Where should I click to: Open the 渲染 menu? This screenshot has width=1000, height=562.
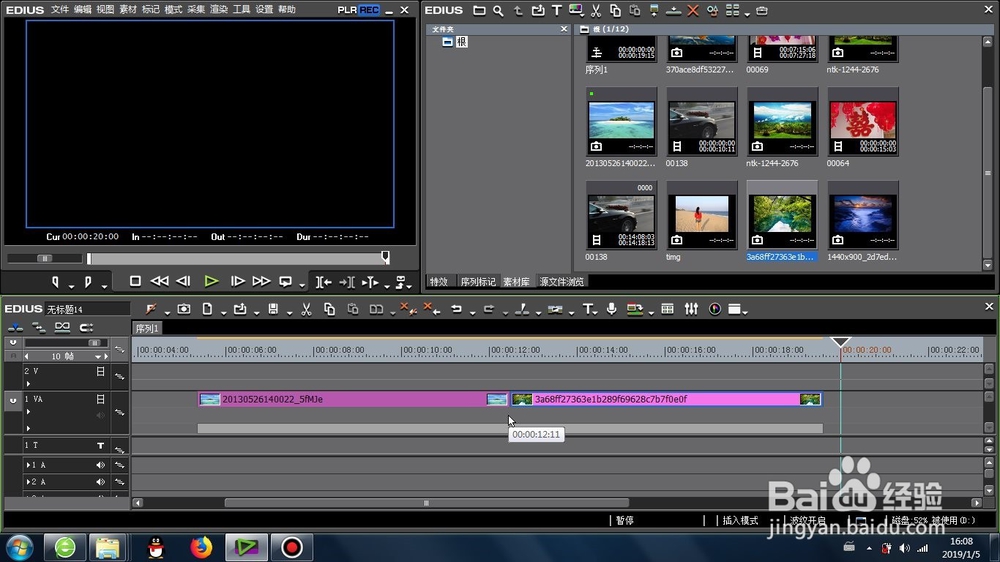219,10
